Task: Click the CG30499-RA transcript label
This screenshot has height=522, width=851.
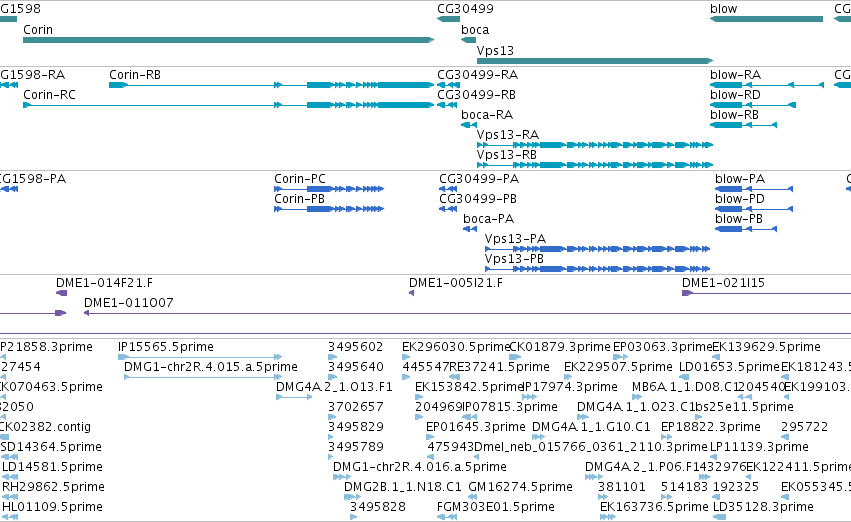Action: (478, 74)
